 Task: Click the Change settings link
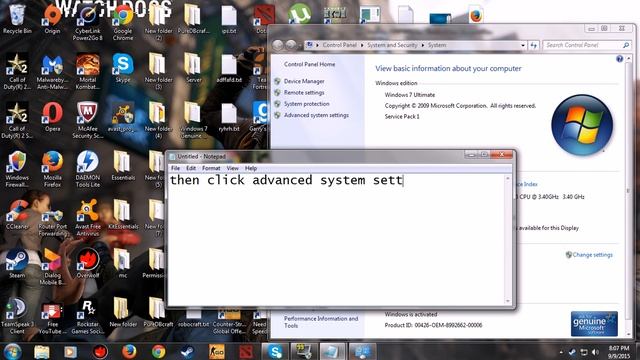(x=592, y=255)
